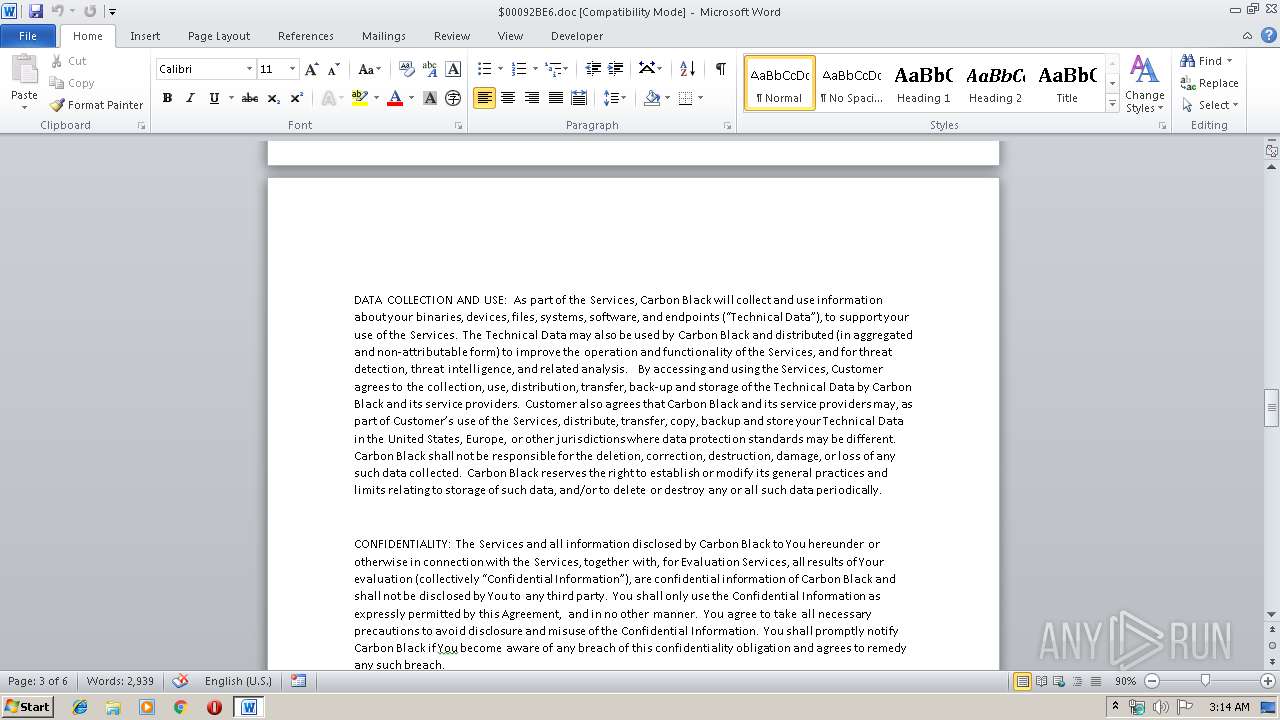The height and width of the screenshot is (720, 1280).
Task: Click Decrease Indent icon
Action: [x=593, y=69]
